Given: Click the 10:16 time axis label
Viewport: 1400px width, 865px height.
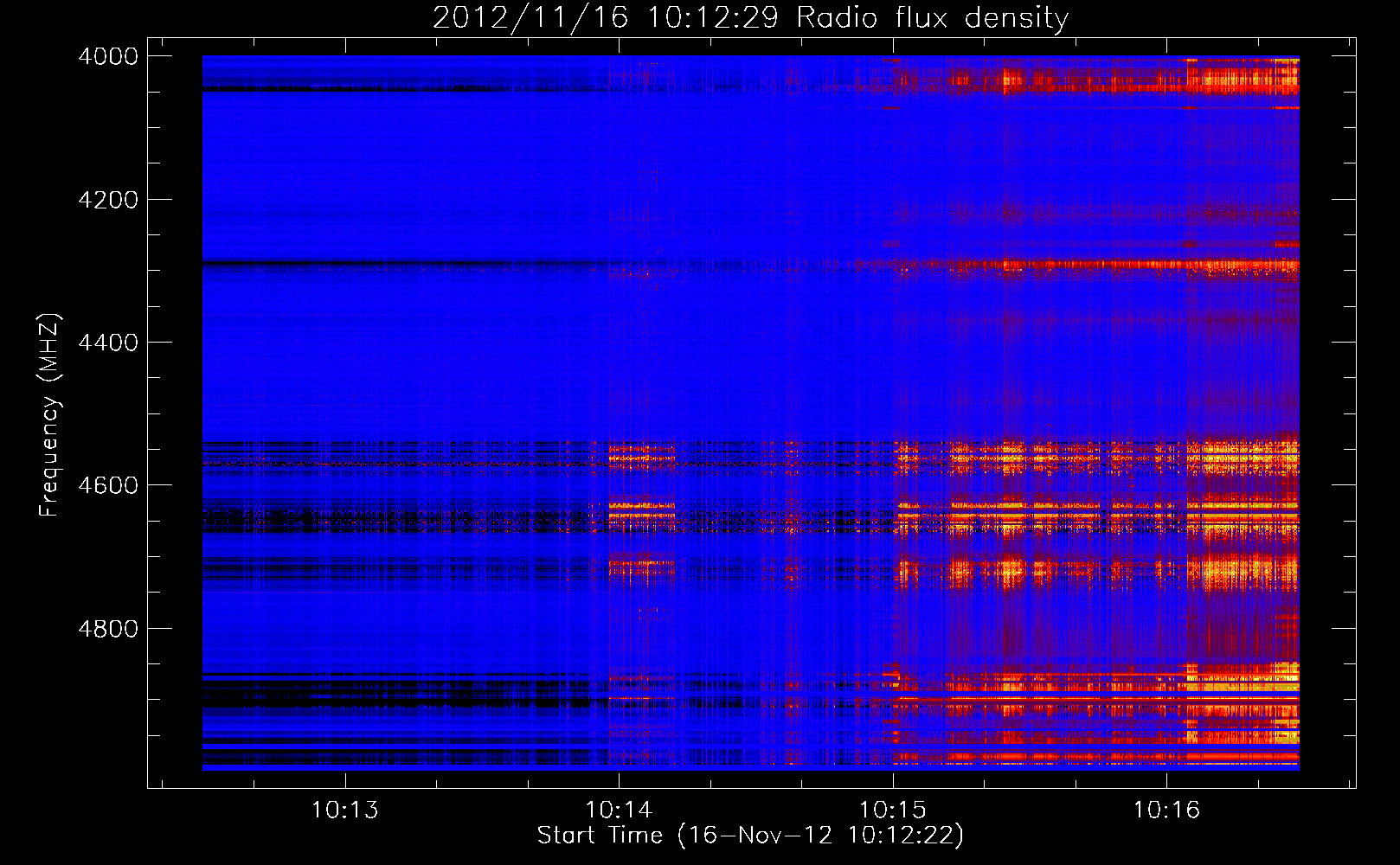Looking at the screenshot, I should 1166,810.
